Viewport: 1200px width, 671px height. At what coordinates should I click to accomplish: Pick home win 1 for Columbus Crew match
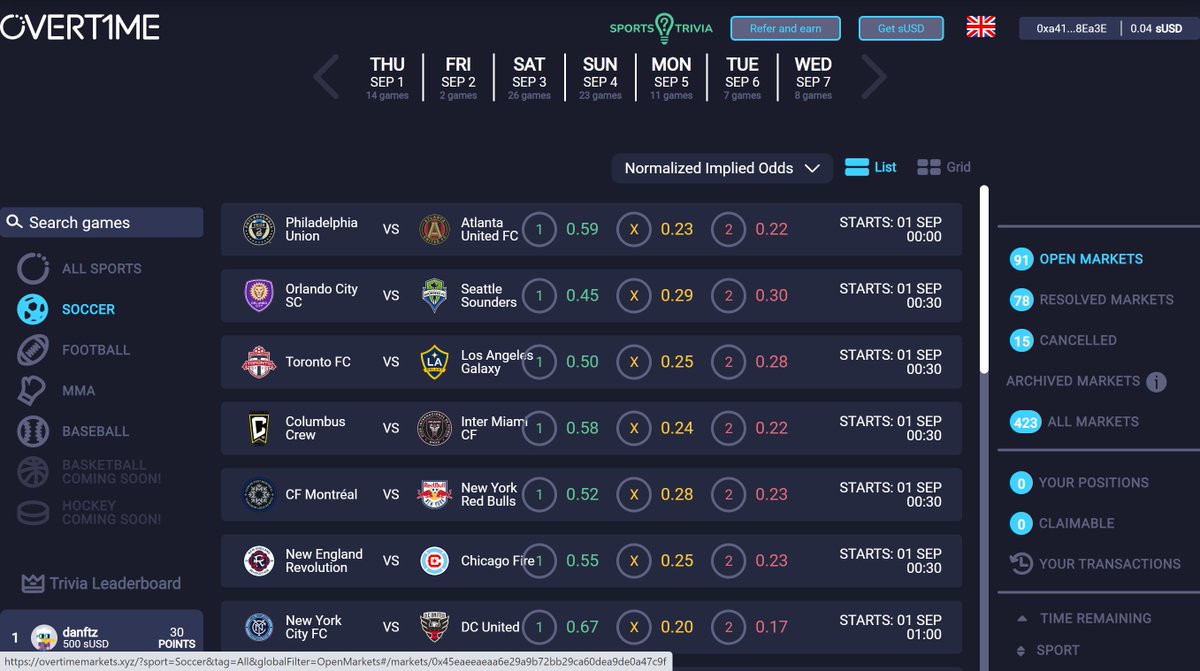pyautogui.click(x=540, y=428)
